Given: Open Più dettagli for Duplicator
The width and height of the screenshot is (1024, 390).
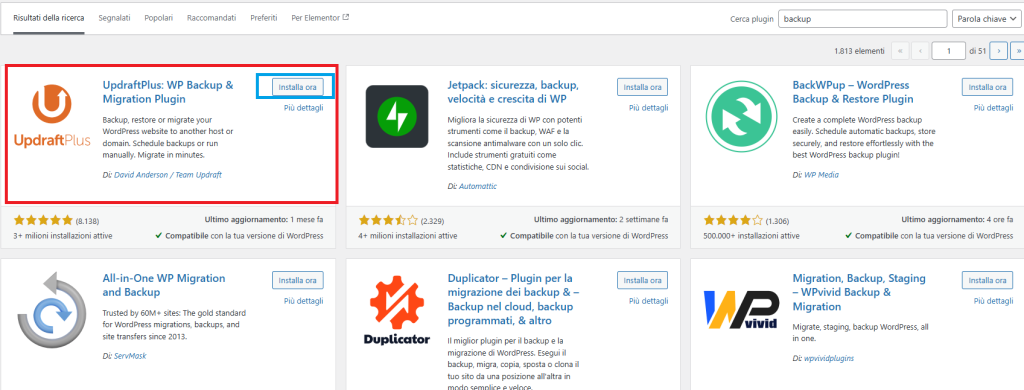Looking at the screenshot, I should 648,302.
